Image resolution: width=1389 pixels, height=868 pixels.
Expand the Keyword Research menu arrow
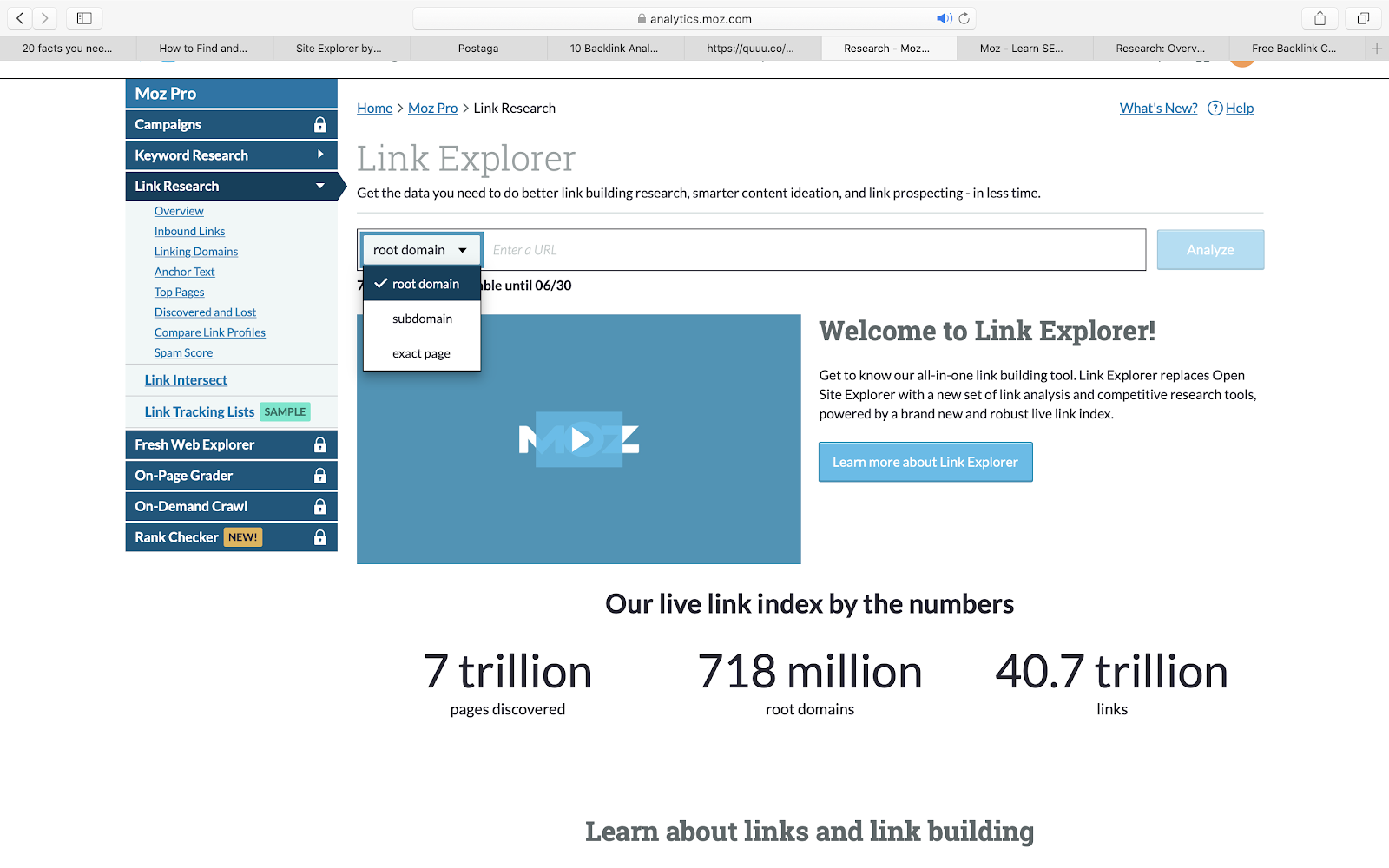coord(320,155)
